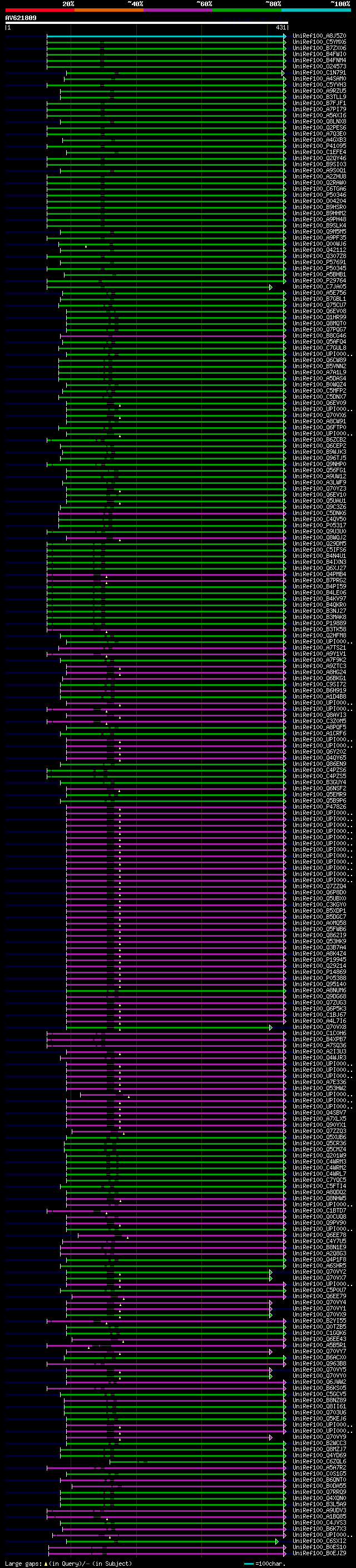This screenshot has height=1568, width=356.
Task: Select the UniRef100_Q8LNX8 label
Action: tap(319, 122)
